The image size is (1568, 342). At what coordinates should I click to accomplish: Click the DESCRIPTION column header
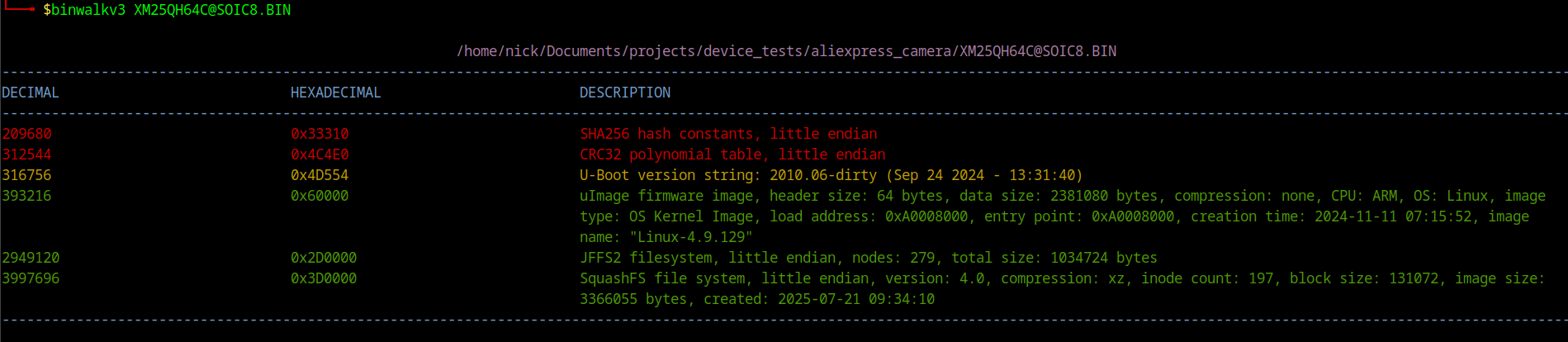pos(625,93)
